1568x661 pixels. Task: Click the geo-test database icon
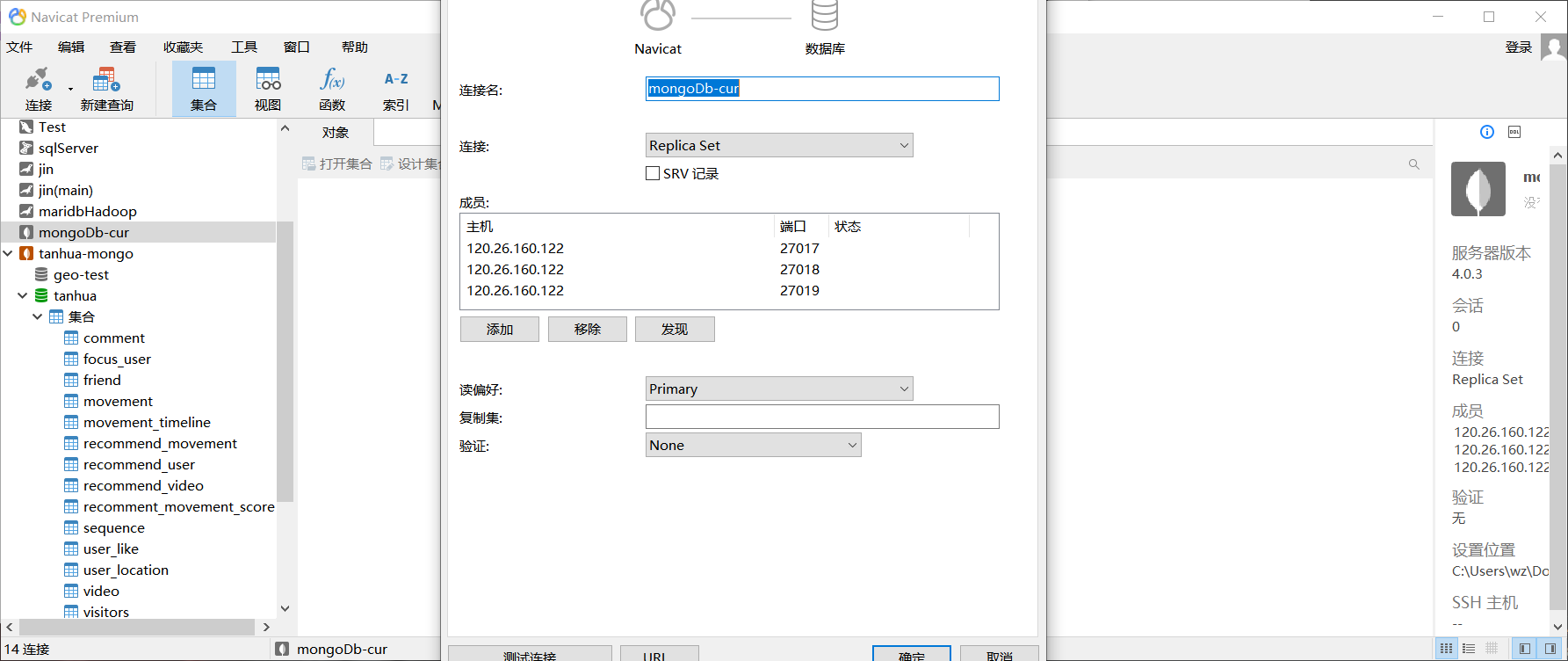pyautogui.click(x=41, y=275)
